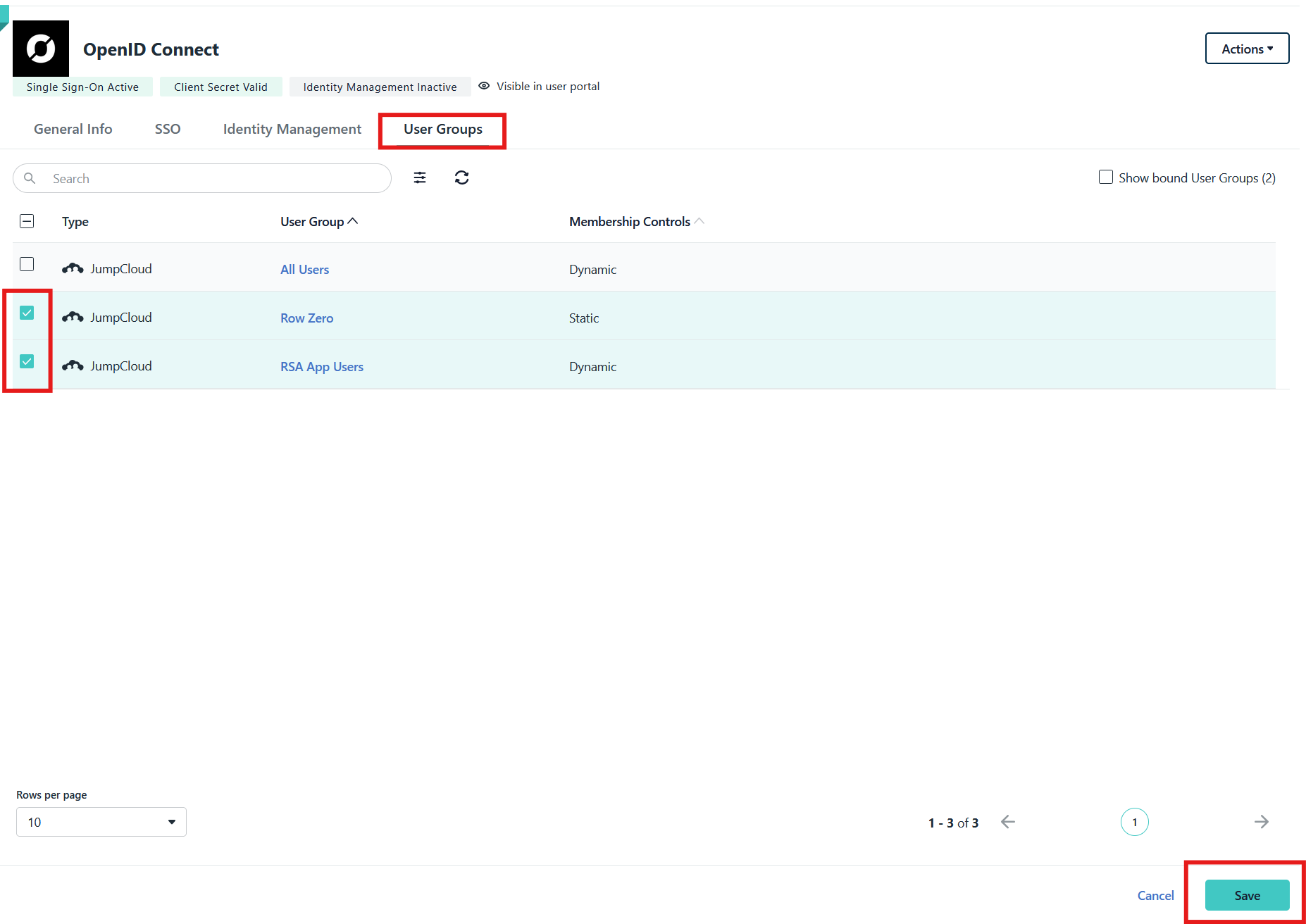Uncheck the Row Zero group checkbox
This screenshot has width=1306, height=924.
click(27, 313)
